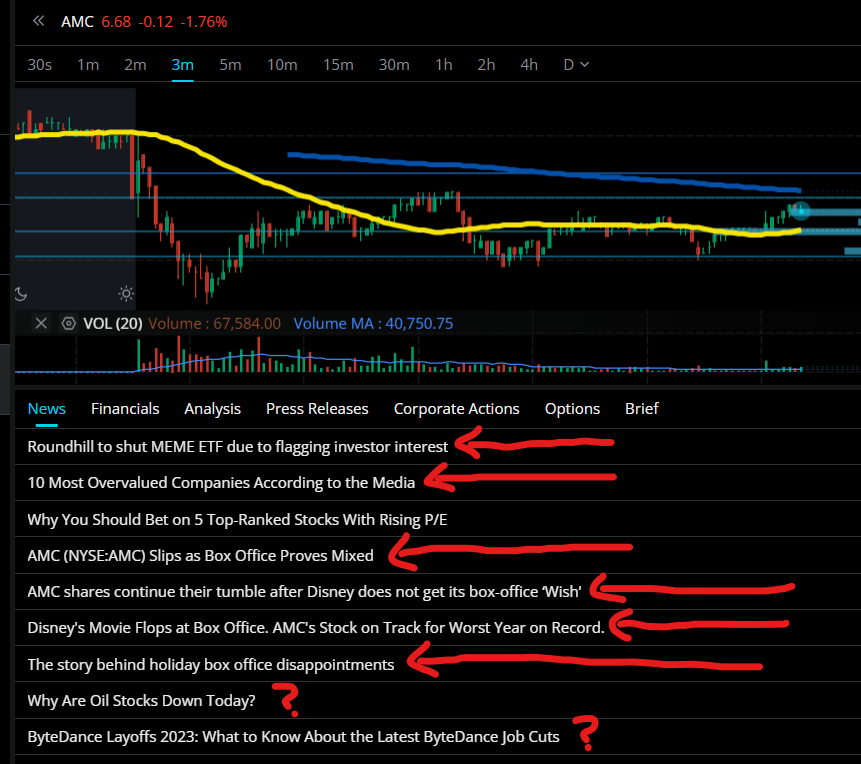The image size is (861, 764).
Task: Select the 4h chart interval
Action: point(529,65)
